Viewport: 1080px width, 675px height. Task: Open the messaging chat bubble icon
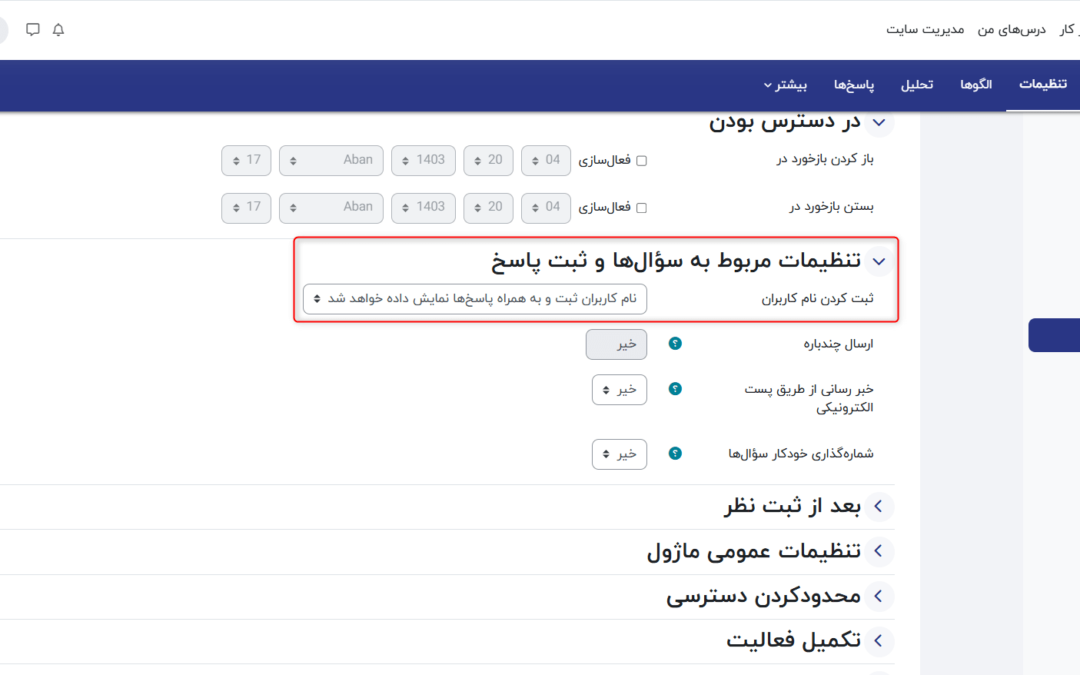point(33,30)
